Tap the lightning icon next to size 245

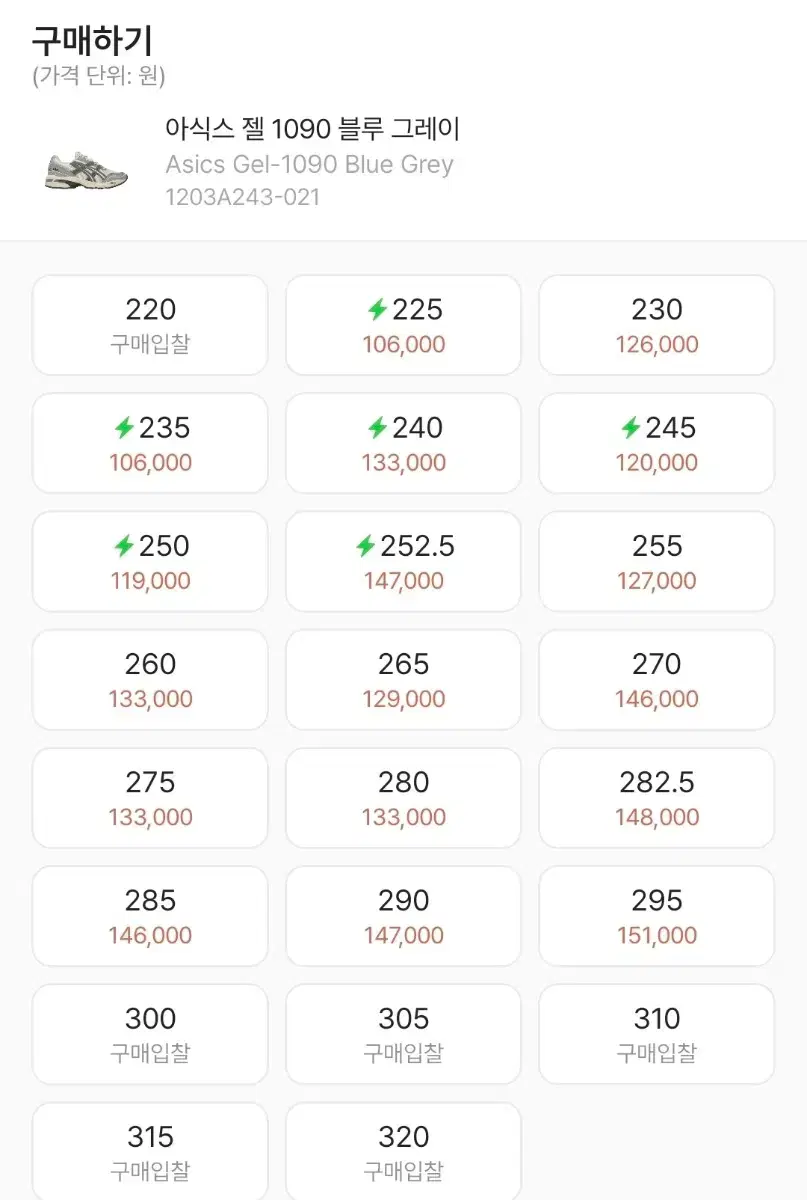click(630, 428)
